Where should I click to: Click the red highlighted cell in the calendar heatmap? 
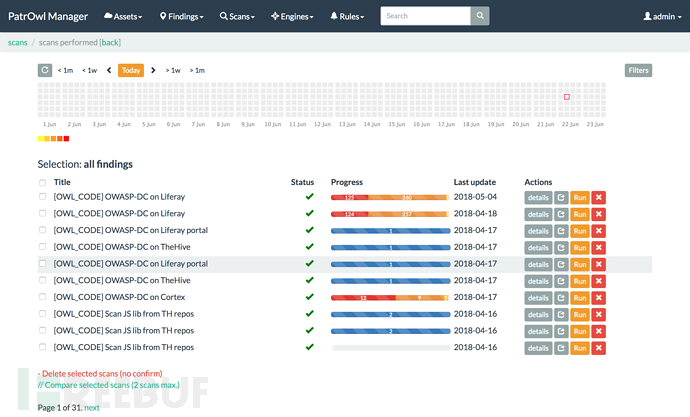click(x=567, y=96)
